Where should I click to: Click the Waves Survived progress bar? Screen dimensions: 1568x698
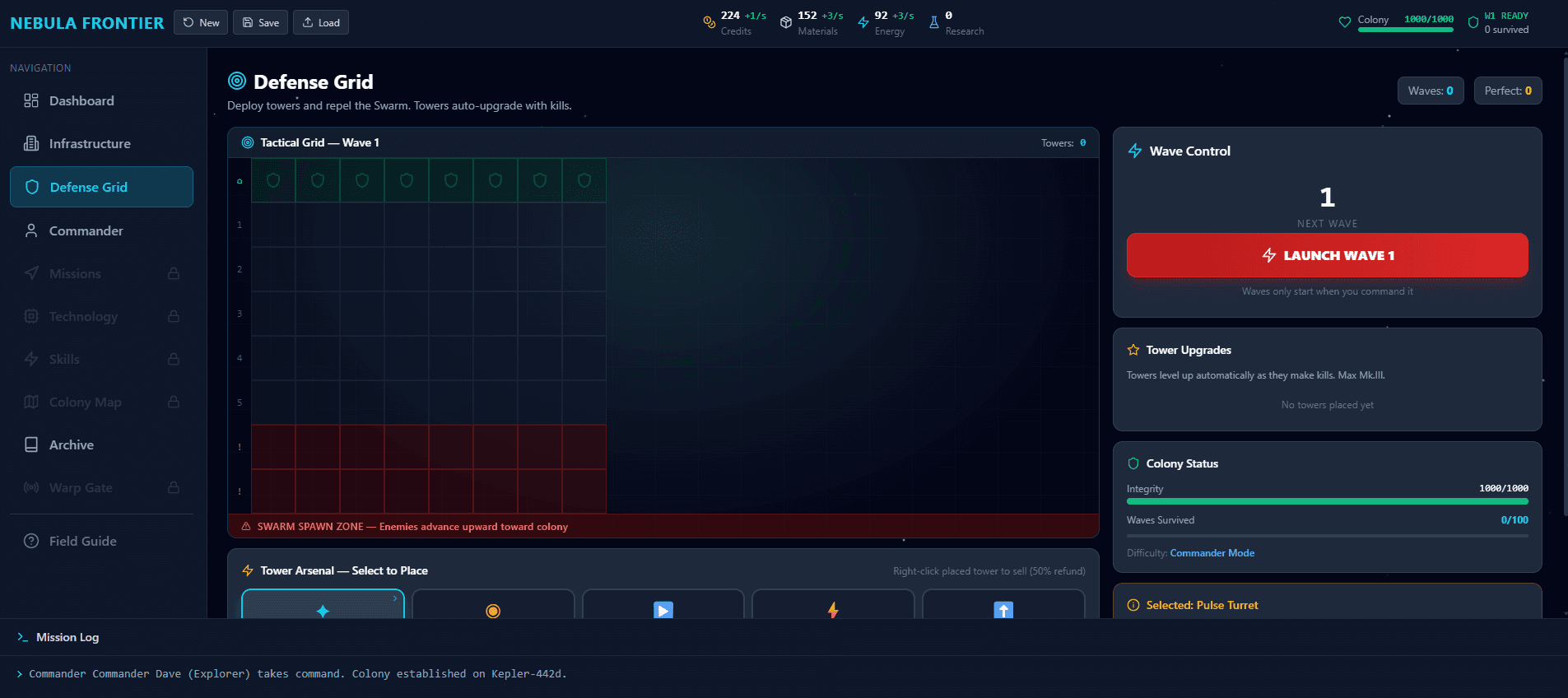(x=1327, y=535)
